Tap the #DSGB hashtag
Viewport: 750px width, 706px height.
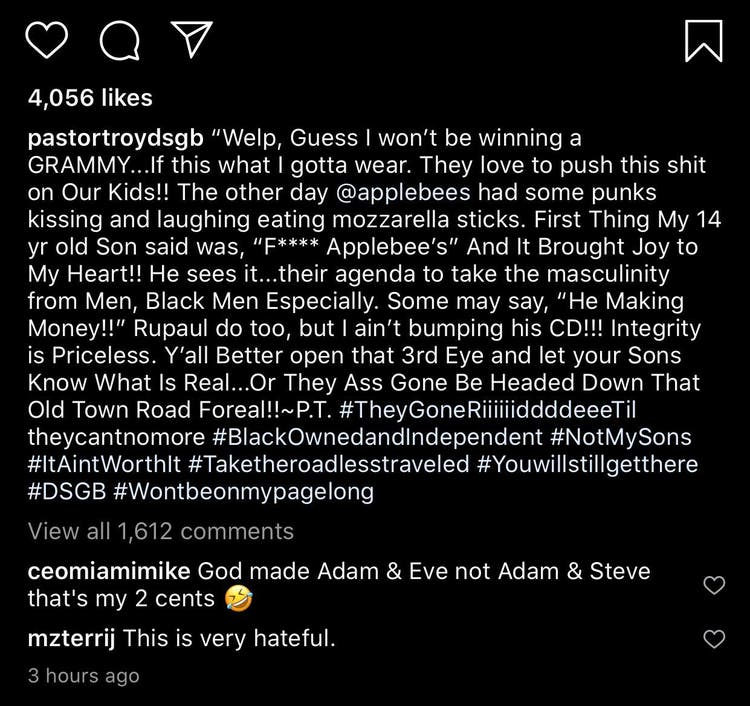[x=68, y=489]
